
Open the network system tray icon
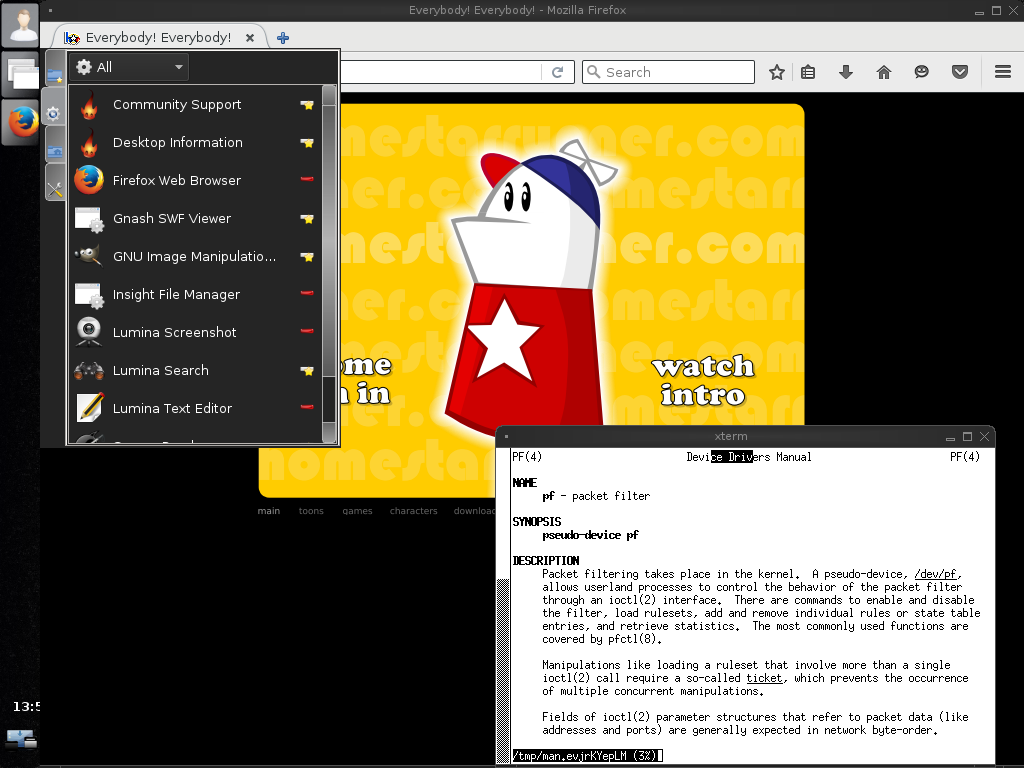(21, 739)
